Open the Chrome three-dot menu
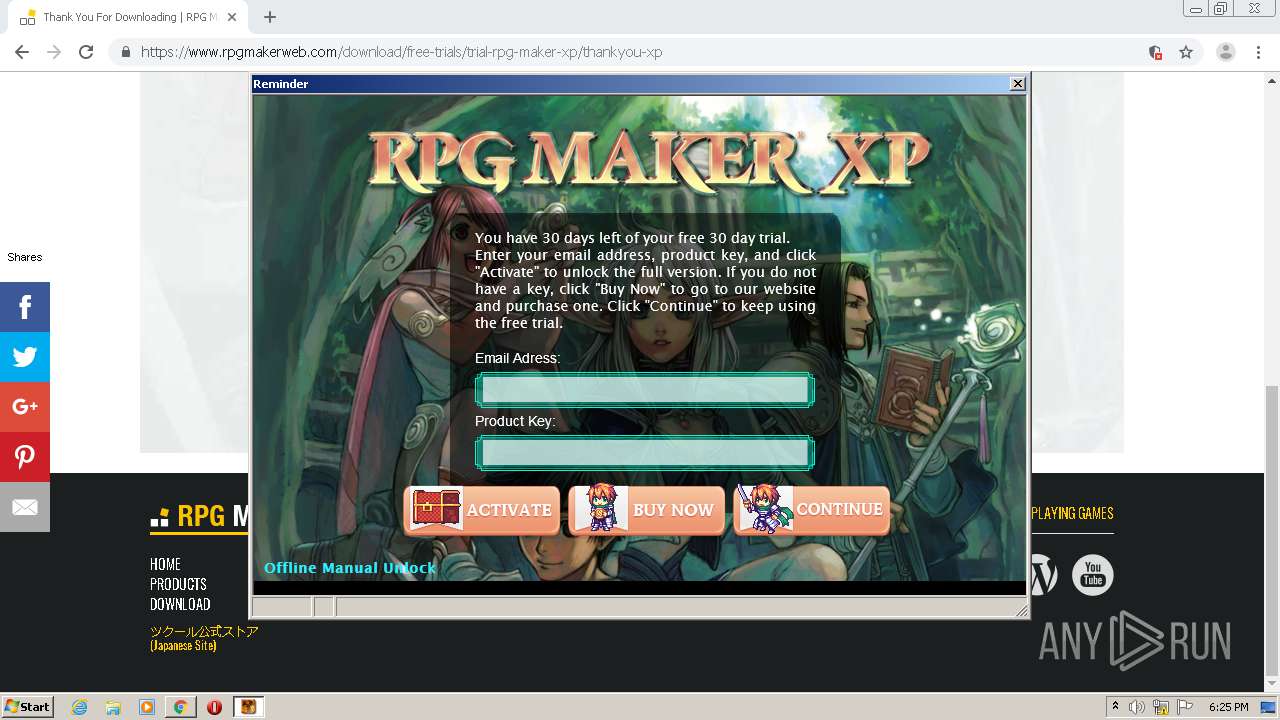 (x=1258, y=52)
